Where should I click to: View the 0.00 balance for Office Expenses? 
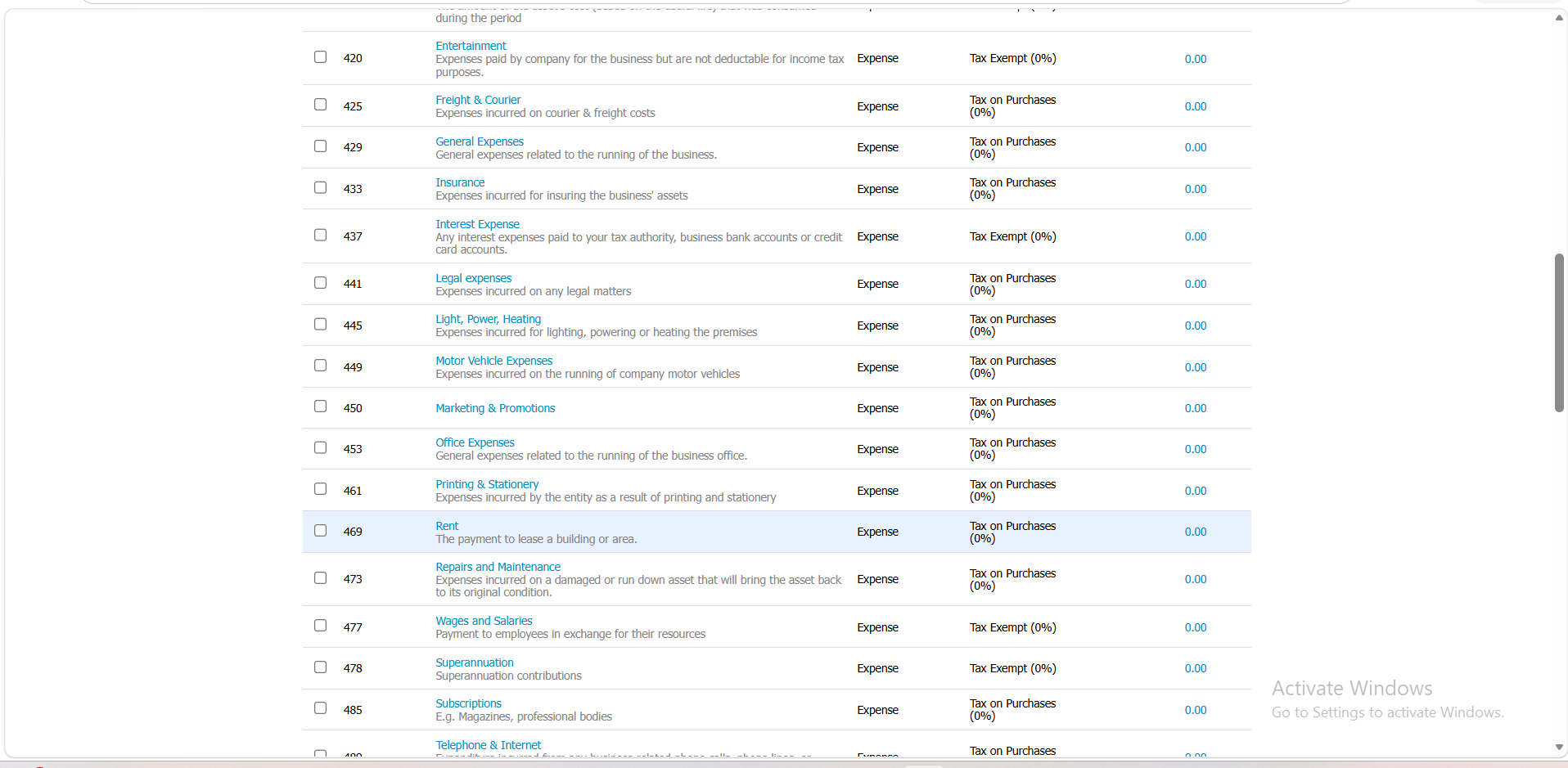tap(1196, 449)
